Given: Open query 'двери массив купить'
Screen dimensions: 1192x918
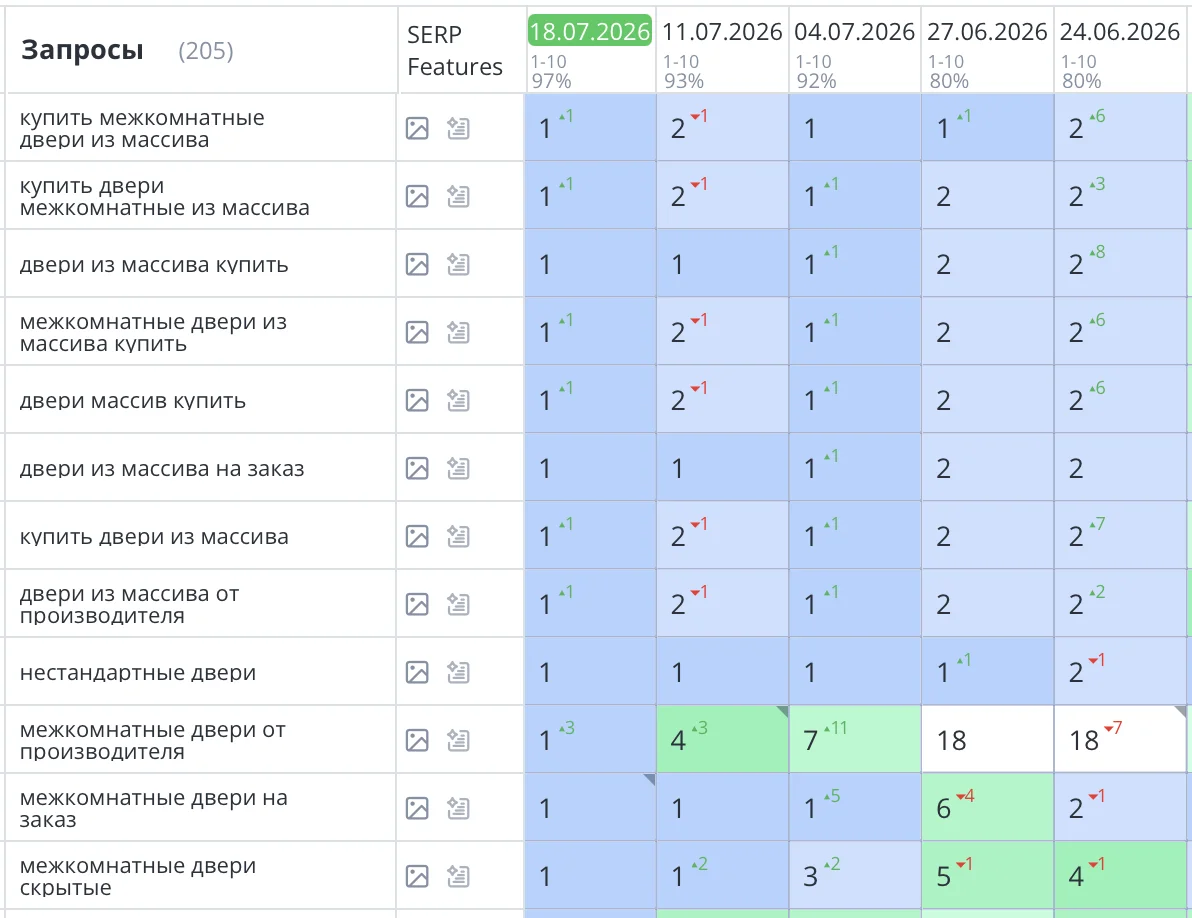Looking at the screenshot, I should coord(133,400).
